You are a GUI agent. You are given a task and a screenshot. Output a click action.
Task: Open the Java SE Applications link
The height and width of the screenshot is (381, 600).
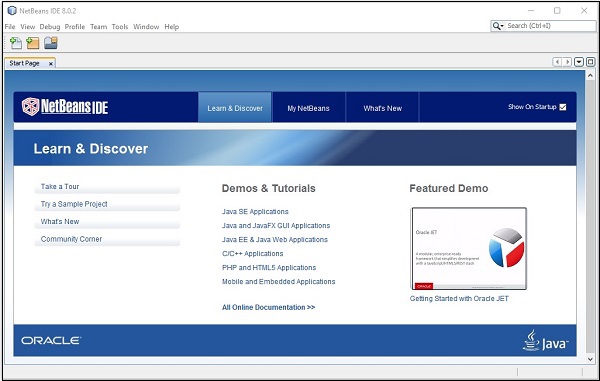[x=255, y=212]
